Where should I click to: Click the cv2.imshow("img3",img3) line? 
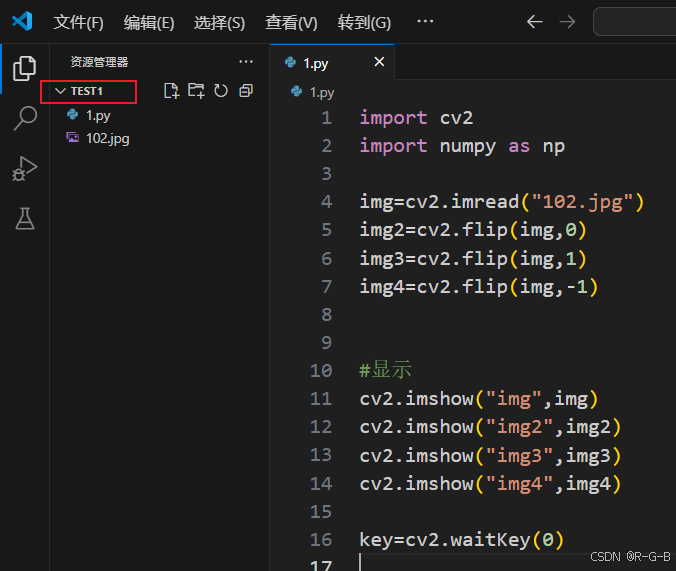(490, 455)
